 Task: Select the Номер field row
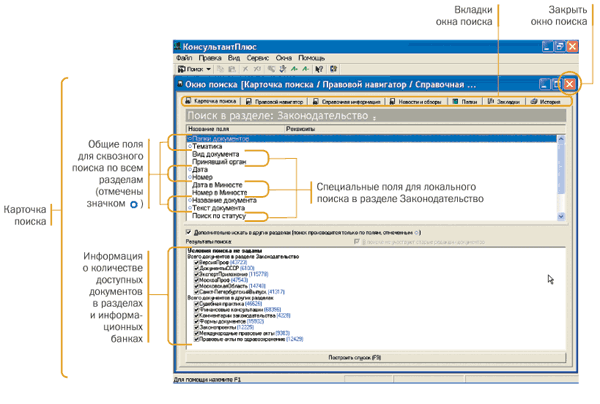coord(372,177)
